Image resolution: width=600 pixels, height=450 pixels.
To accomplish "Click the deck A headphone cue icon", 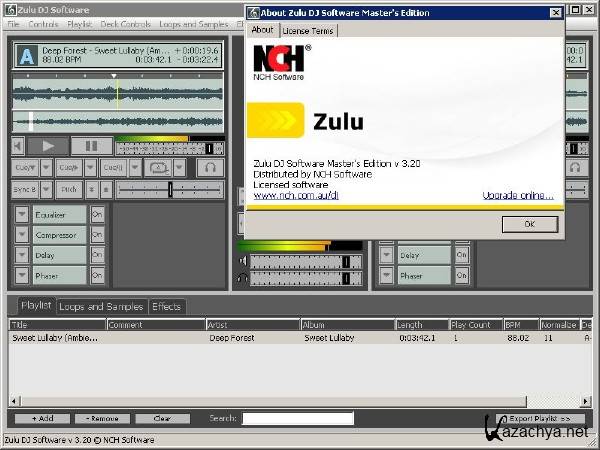I will (209, 168).
